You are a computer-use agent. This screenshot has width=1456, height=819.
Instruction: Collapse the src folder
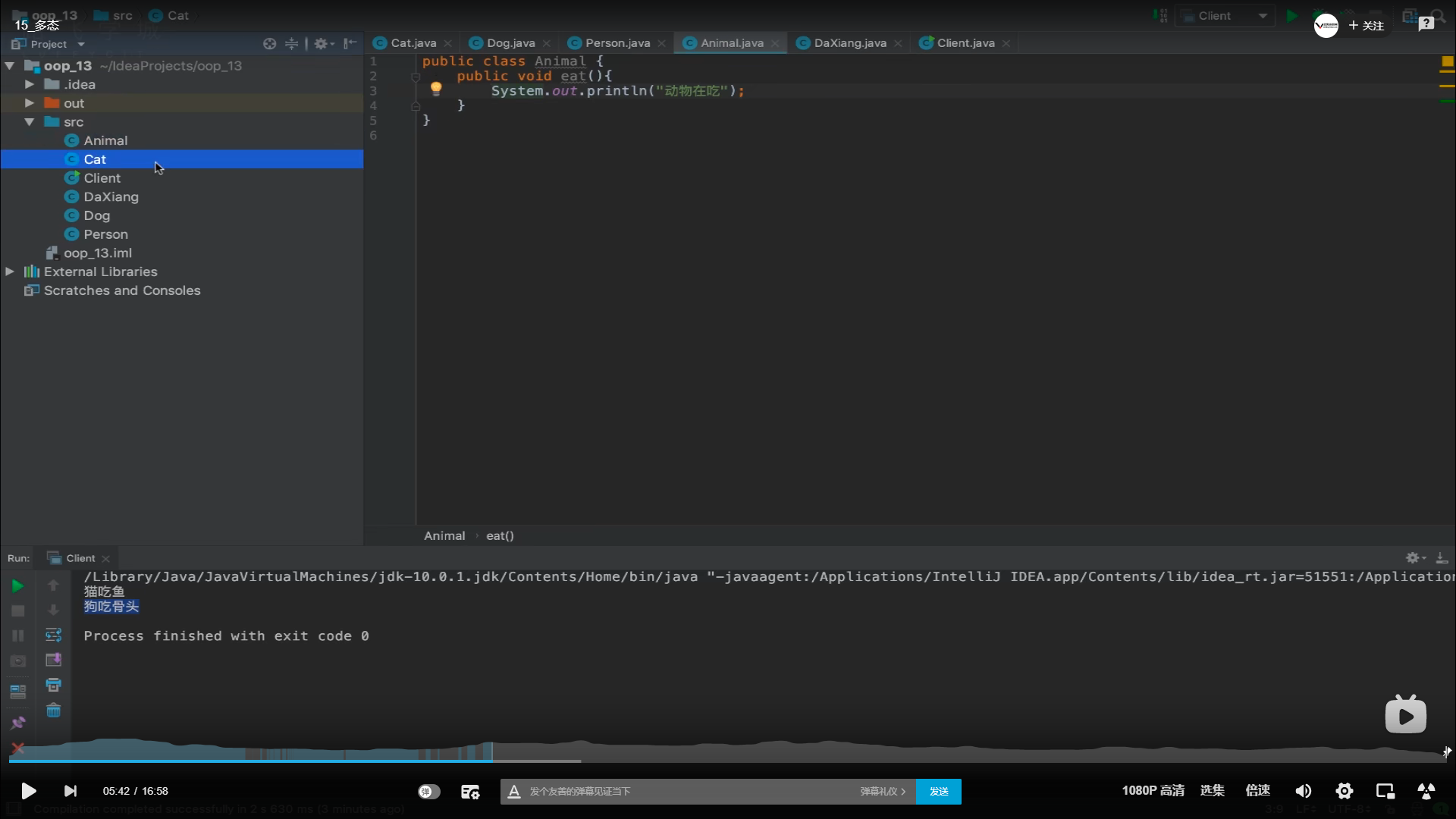coord(29,122)
